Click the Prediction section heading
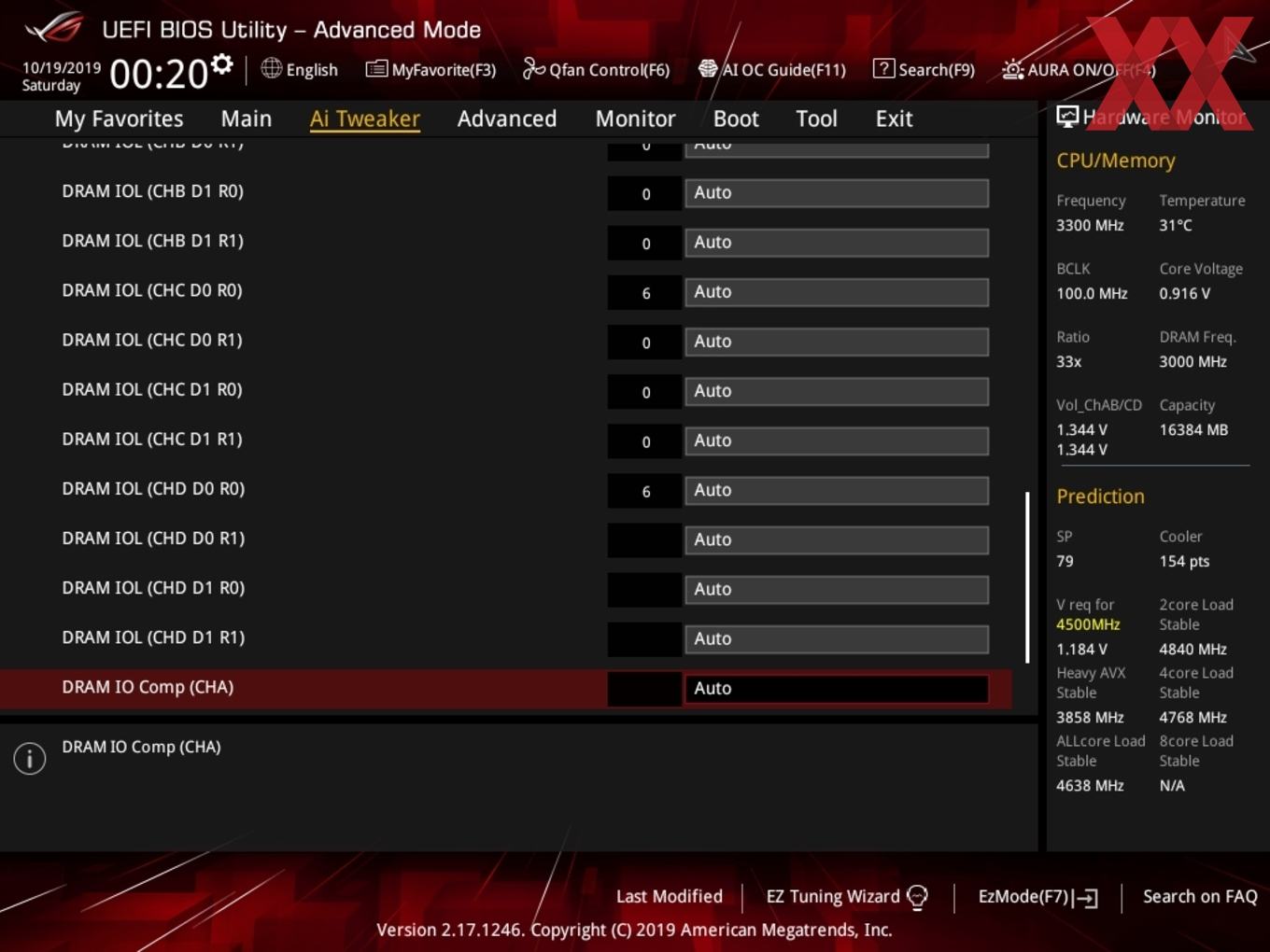This screenshot has width=1270, height=952. click(1100, 497)
